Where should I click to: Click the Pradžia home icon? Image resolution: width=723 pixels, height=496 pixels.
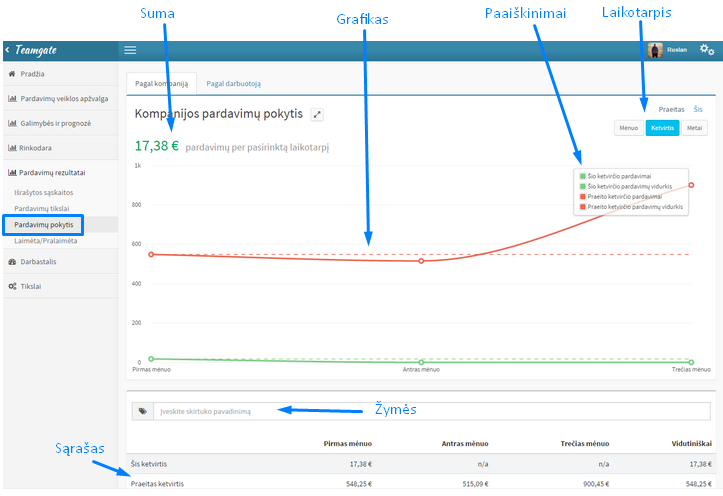[x=12, y=74]
